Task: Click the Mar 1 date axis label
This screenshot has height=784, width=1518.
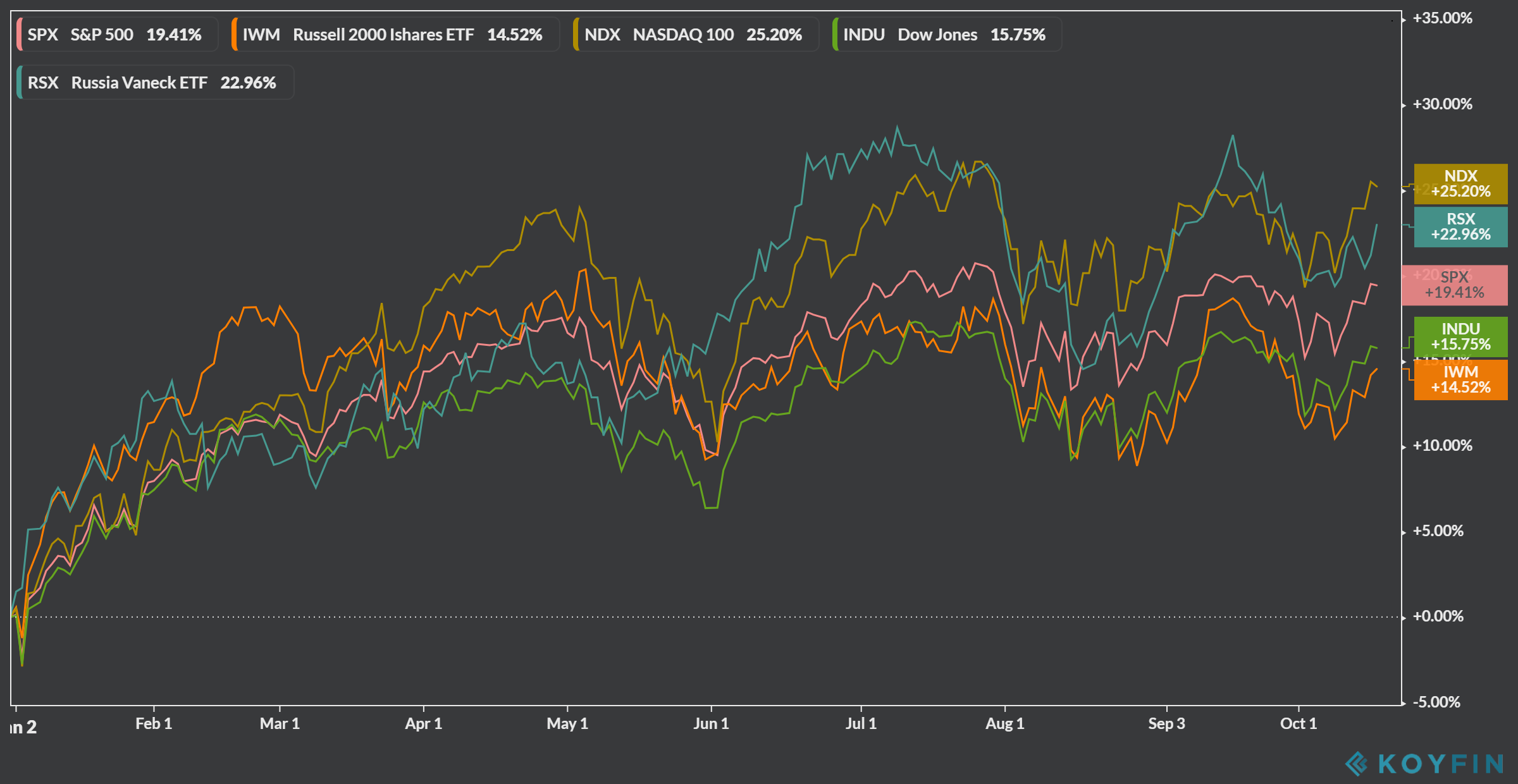Action: 280,724
